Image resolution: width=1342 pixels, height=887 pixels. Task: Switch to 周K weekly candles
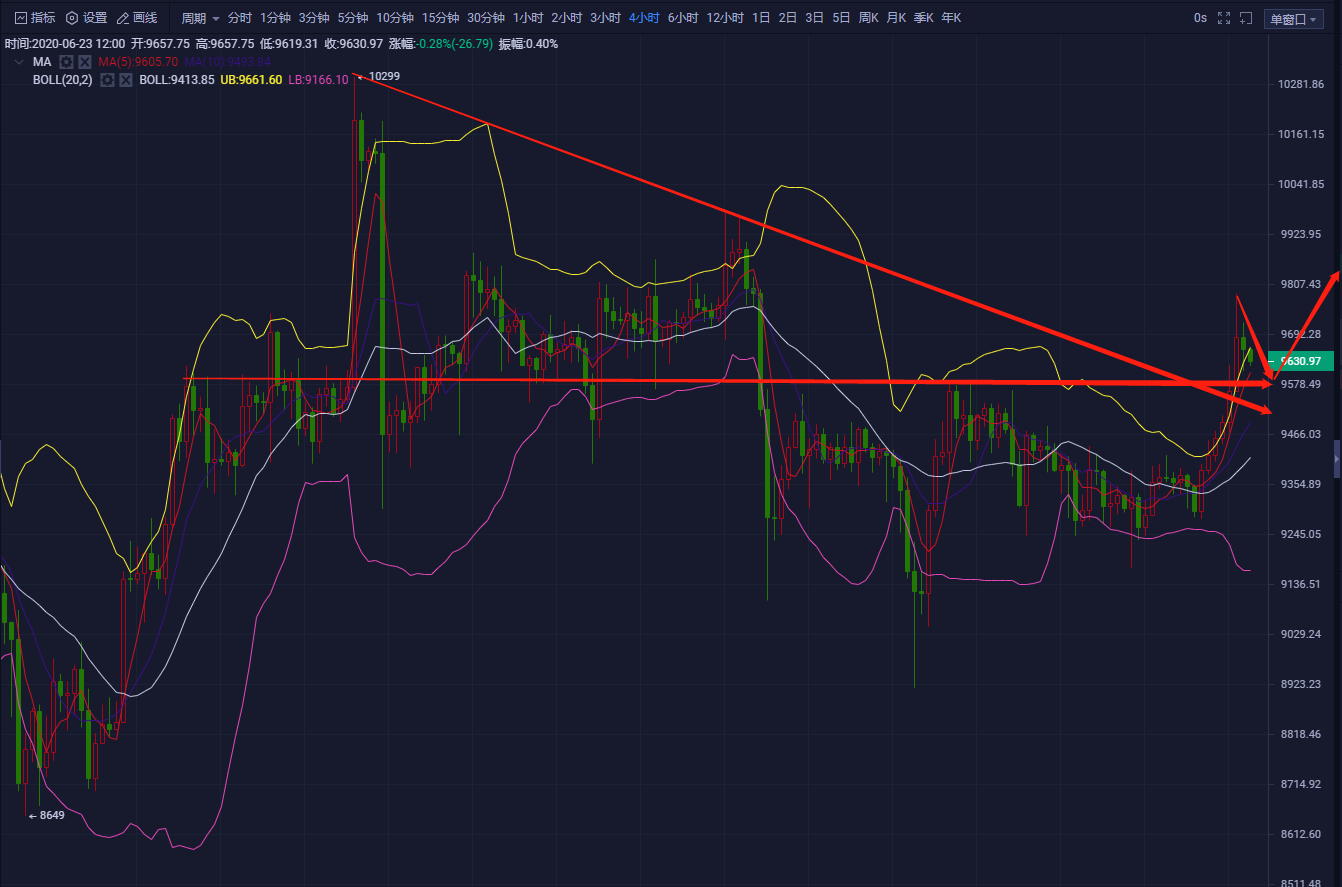click(x=868, y=18)
